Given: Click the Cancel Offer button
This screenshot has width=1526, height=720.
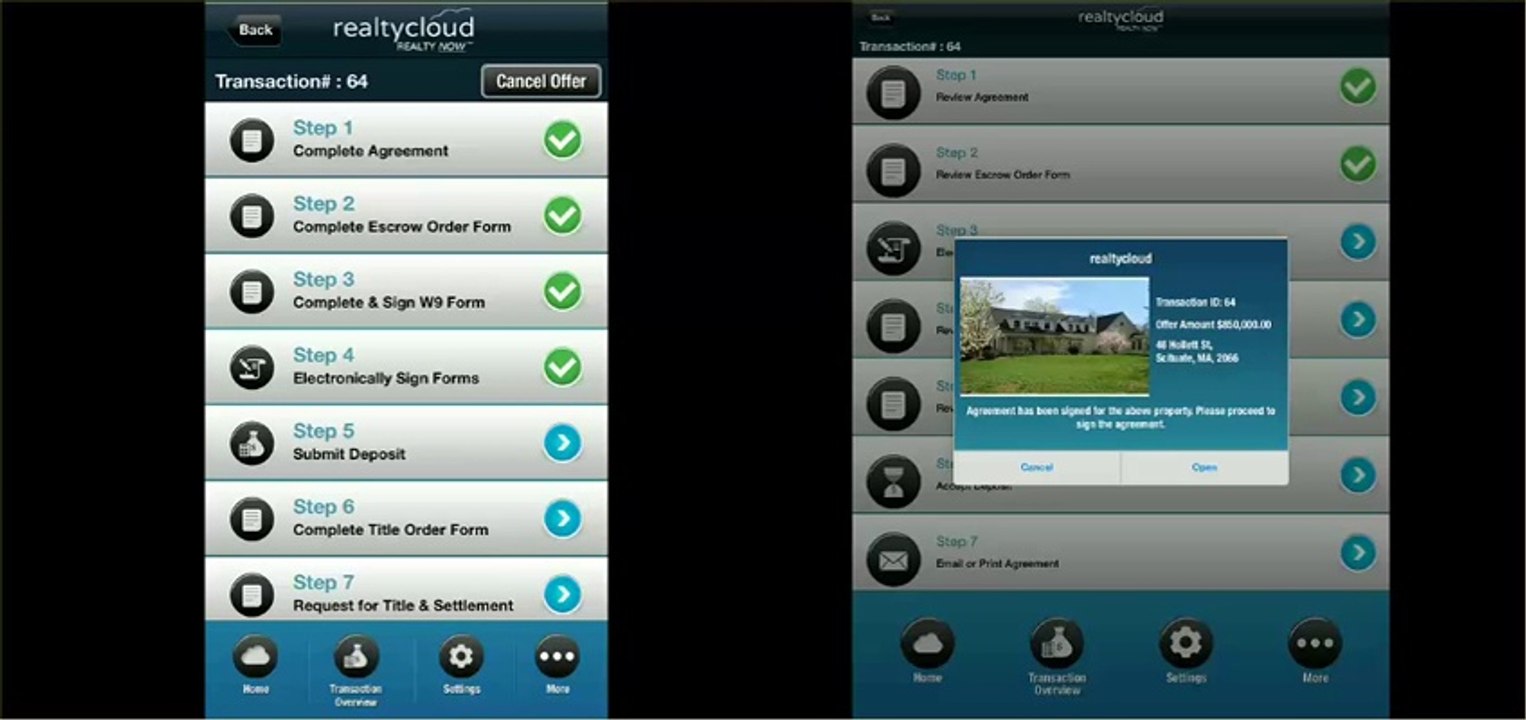Looking at the screenshot, I should click(541, 81).
